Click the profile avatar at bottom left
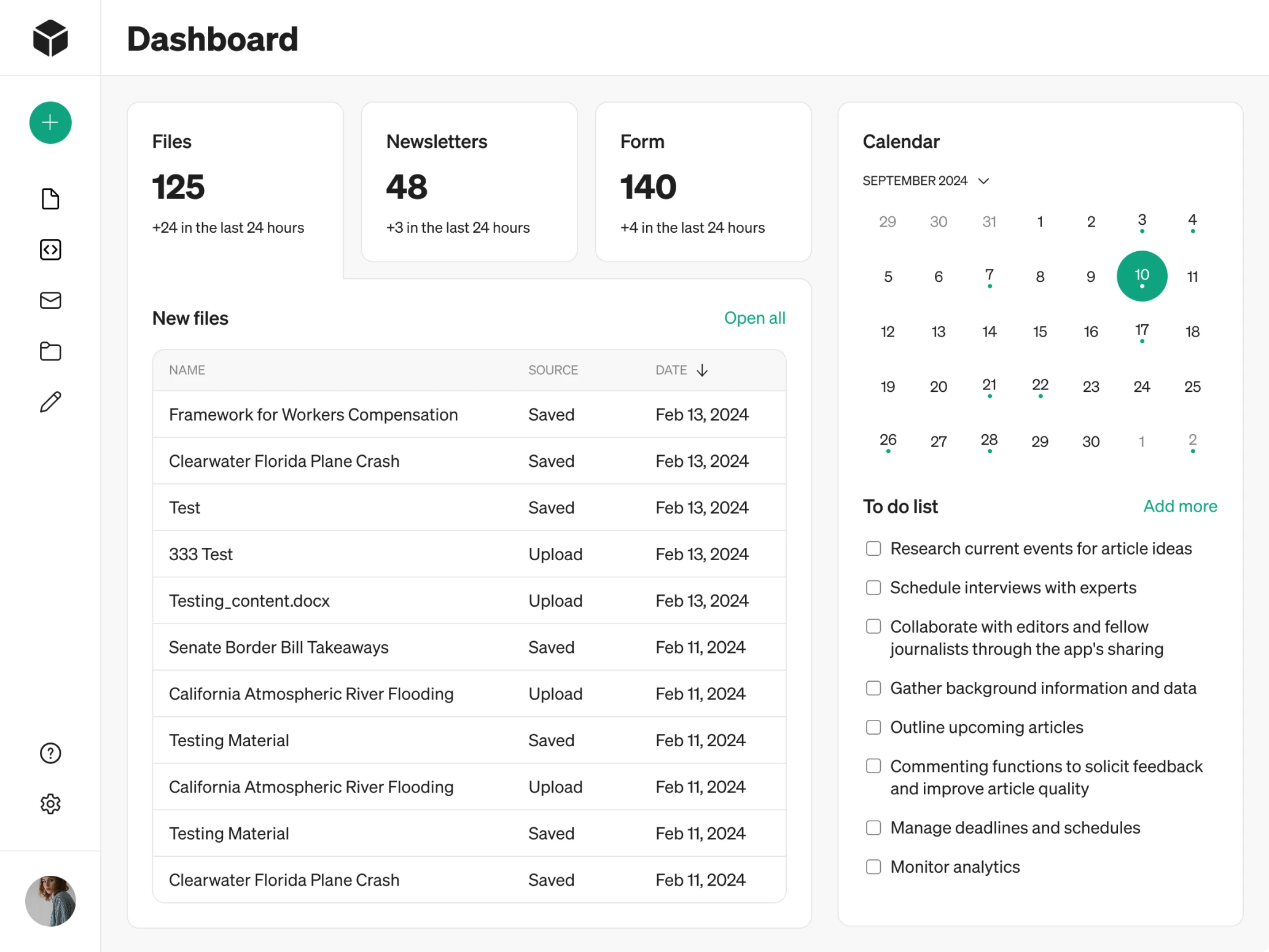The image size is (1269, 952). (x=50, y=901)
